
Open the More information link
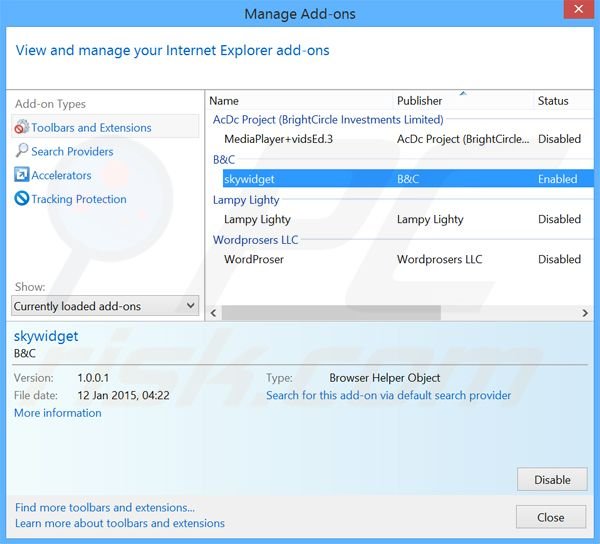(58, 413)
